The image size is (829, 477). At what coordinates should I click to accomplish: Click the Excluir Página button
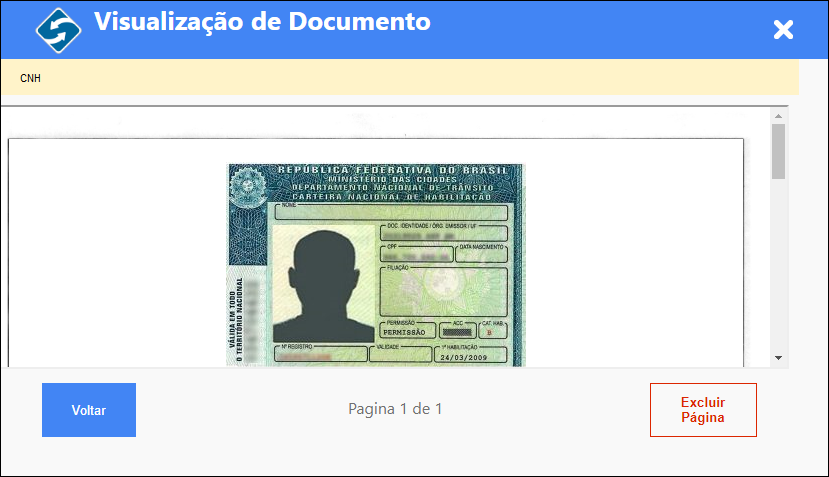[x=703, y=410]
